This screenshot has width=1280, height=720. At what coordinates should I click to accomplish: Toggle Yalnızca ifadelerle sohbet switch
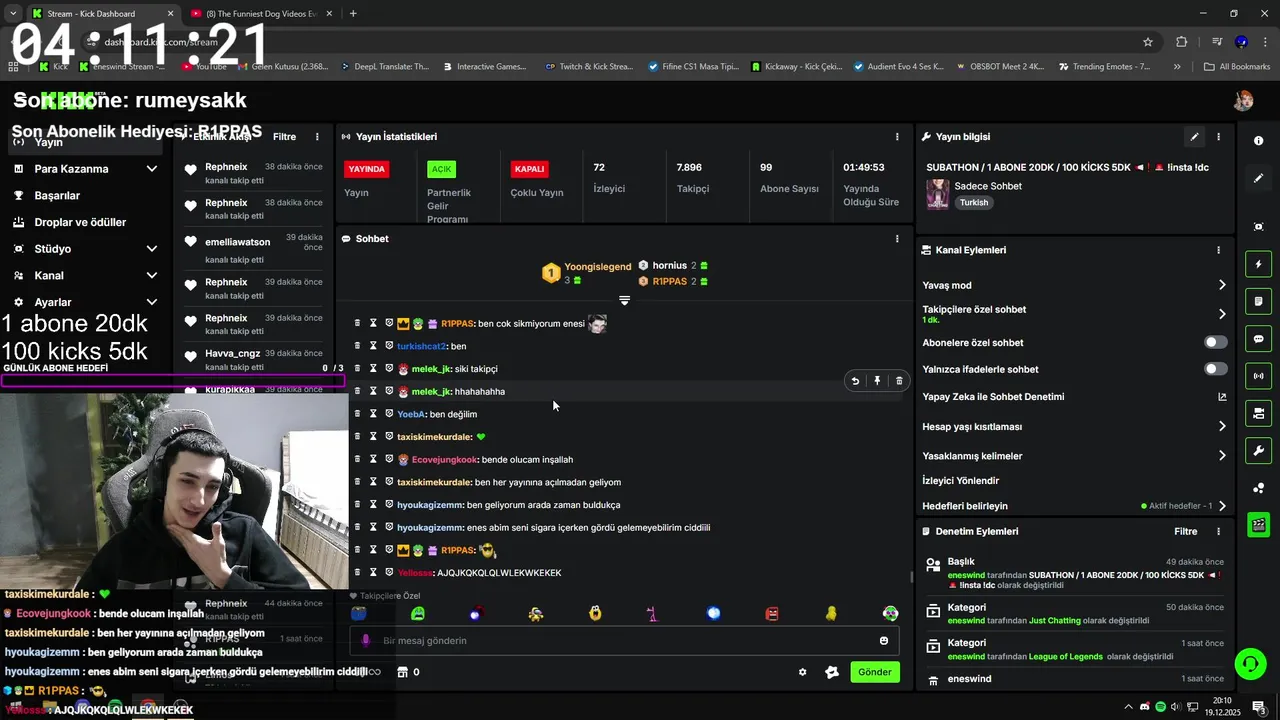pos(1215,369)
